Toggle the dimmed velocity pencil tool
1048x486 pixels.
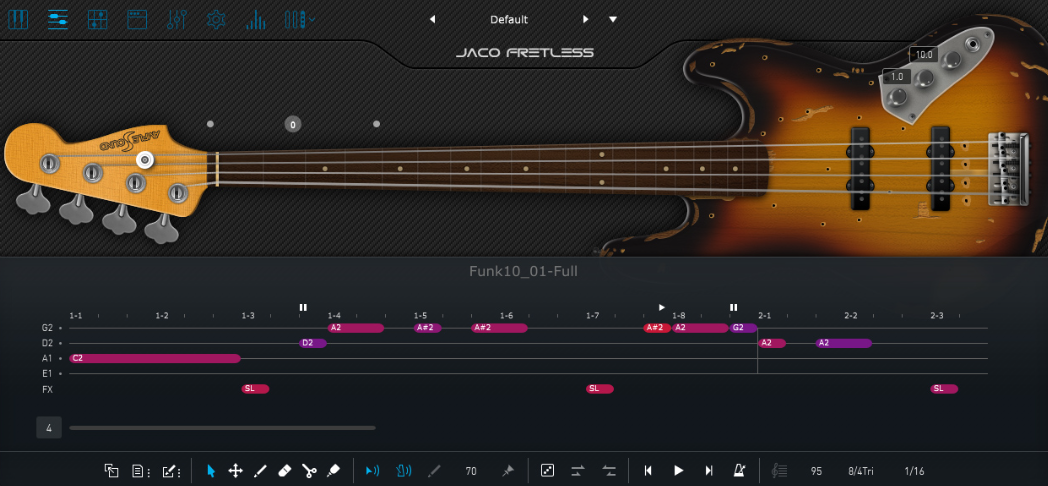(x=434, y=471)
